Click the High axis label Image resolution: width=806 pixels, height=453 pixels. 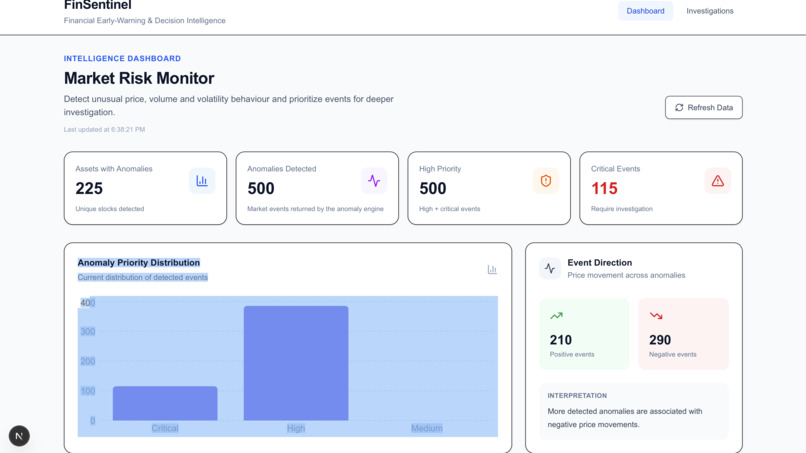click(296, 428)
